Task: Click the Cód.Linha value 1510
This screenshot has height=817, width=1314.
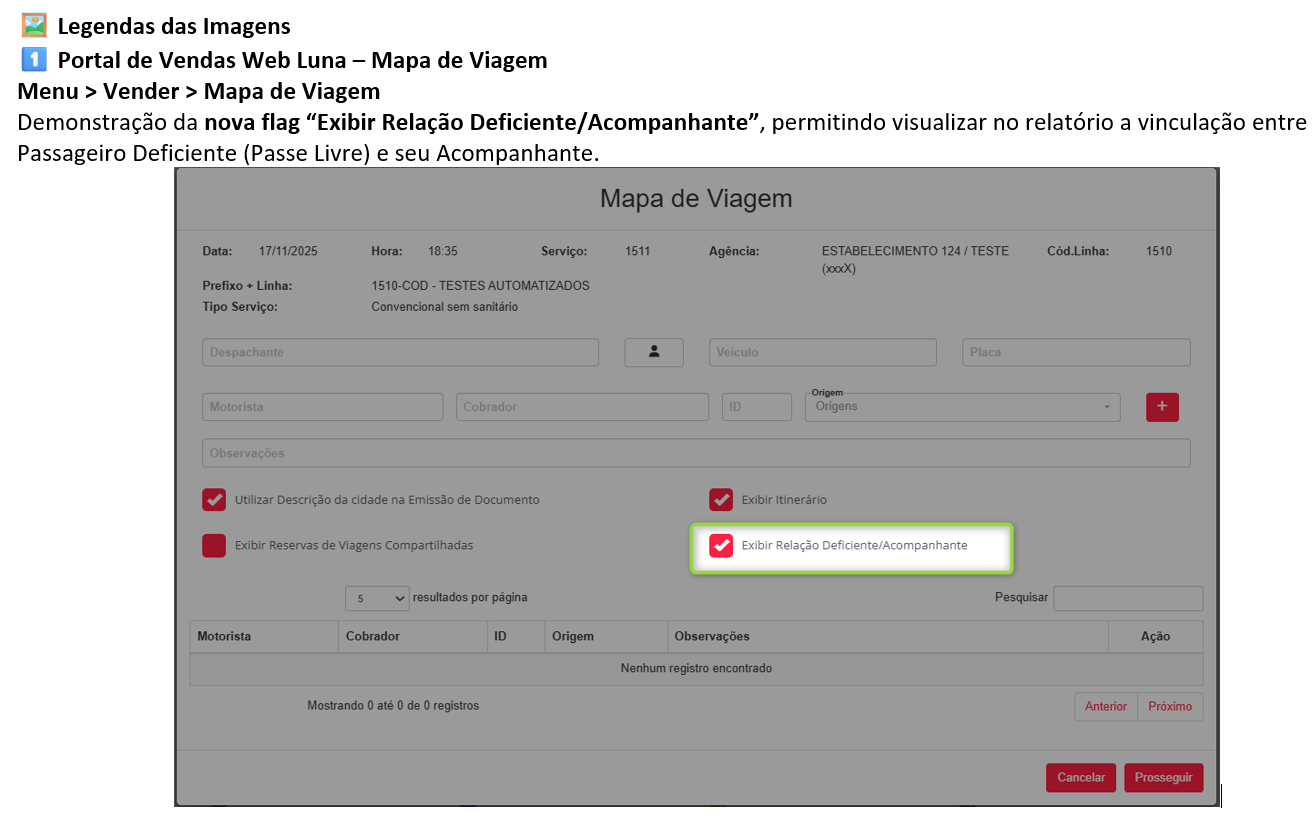Action: click(1159, 252)
